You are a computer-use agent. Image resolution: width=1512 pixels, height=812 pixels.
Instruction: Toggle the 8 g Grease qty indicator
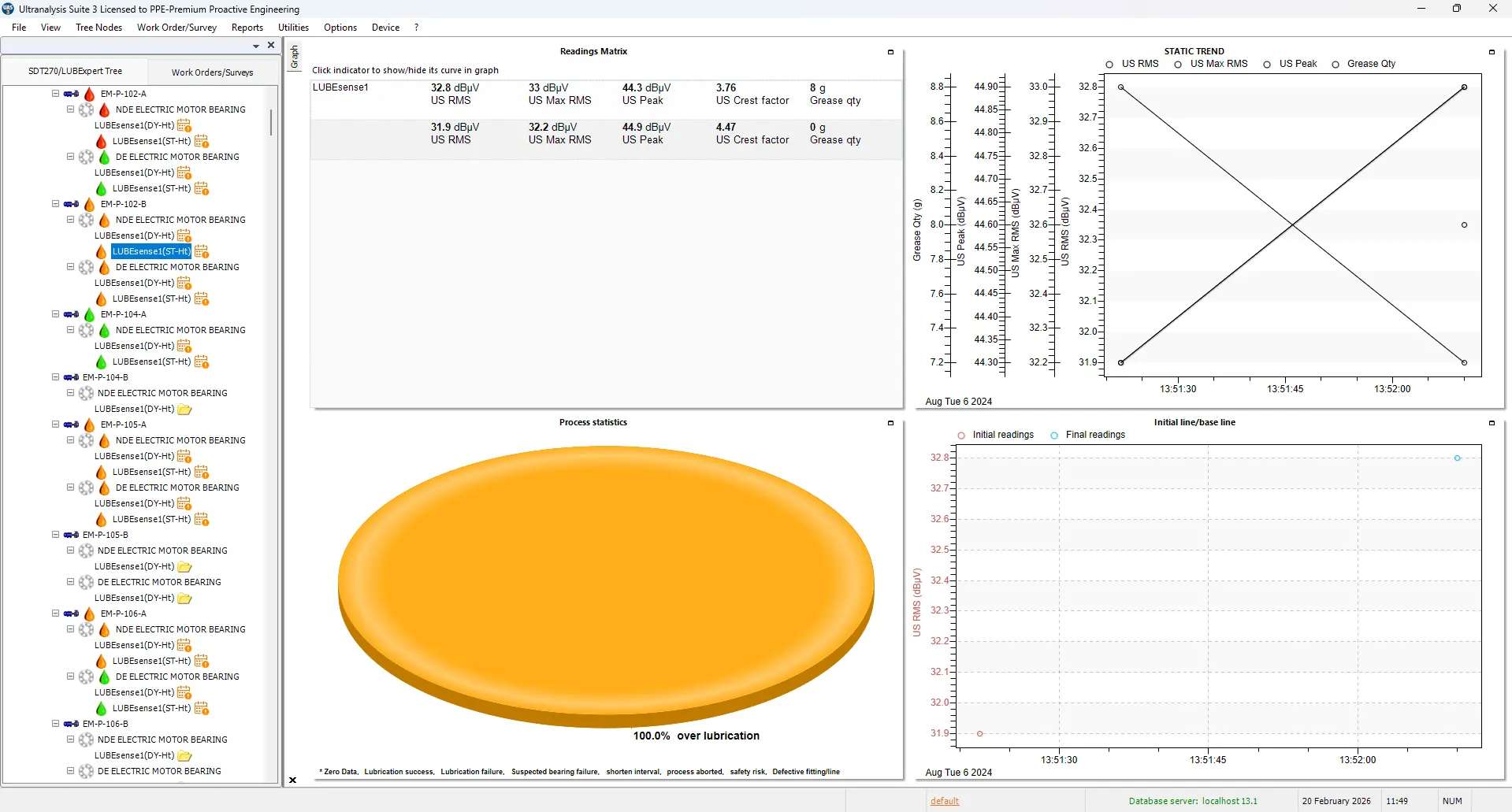click(835, 95)
